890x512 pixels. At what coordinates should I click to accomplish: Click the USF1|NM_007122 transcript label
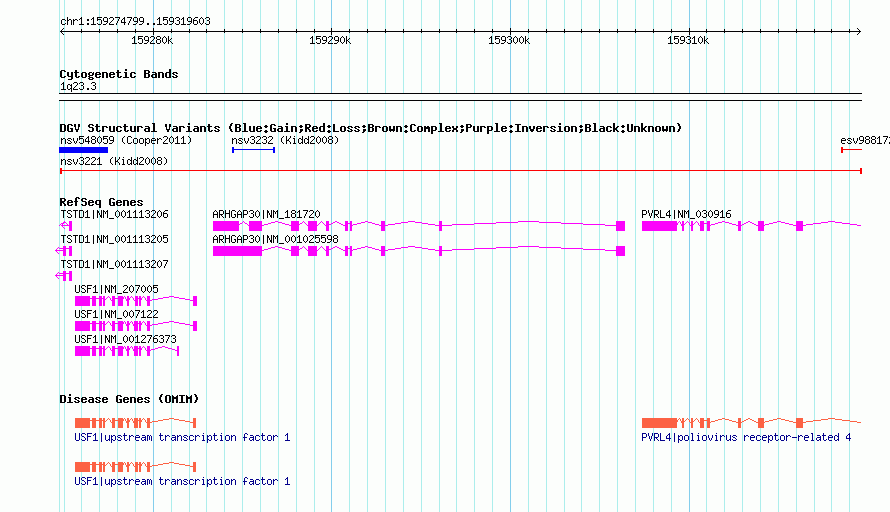pos(116,314)
